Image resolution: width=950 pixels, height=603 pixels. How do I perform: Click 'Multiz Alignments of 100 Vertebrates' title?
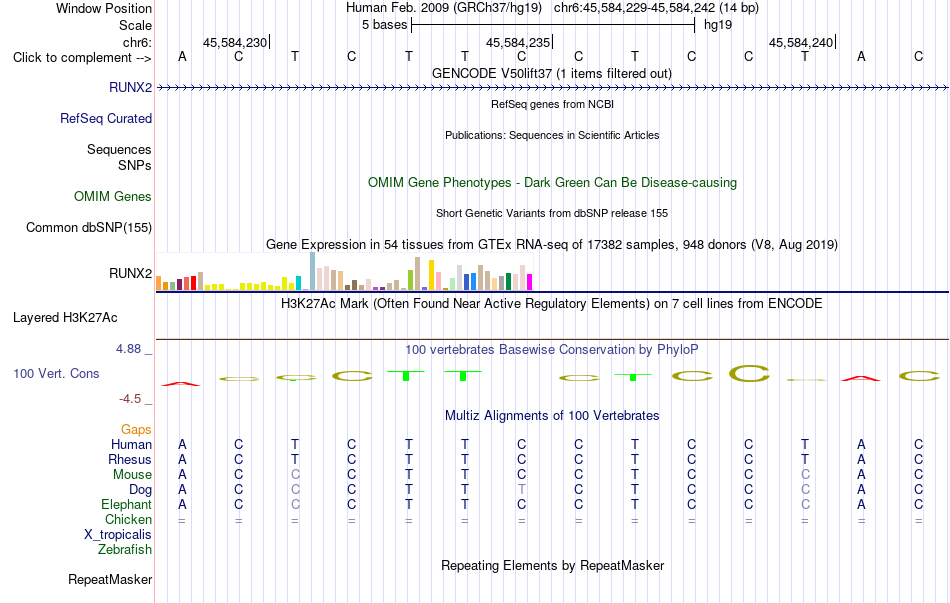tap(552, 415)
